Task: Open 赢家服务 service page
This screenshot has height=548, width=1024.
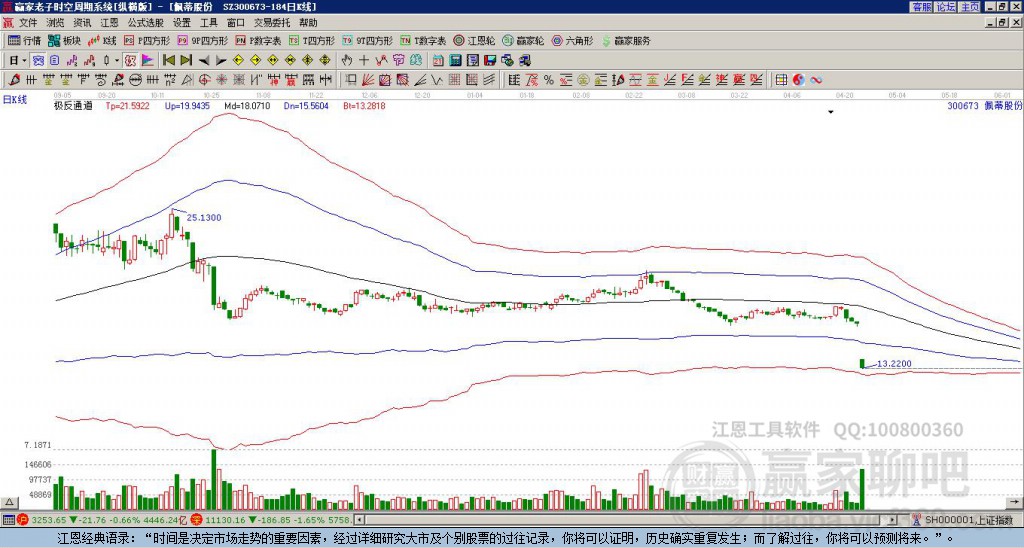Action: tap(626, 40)
